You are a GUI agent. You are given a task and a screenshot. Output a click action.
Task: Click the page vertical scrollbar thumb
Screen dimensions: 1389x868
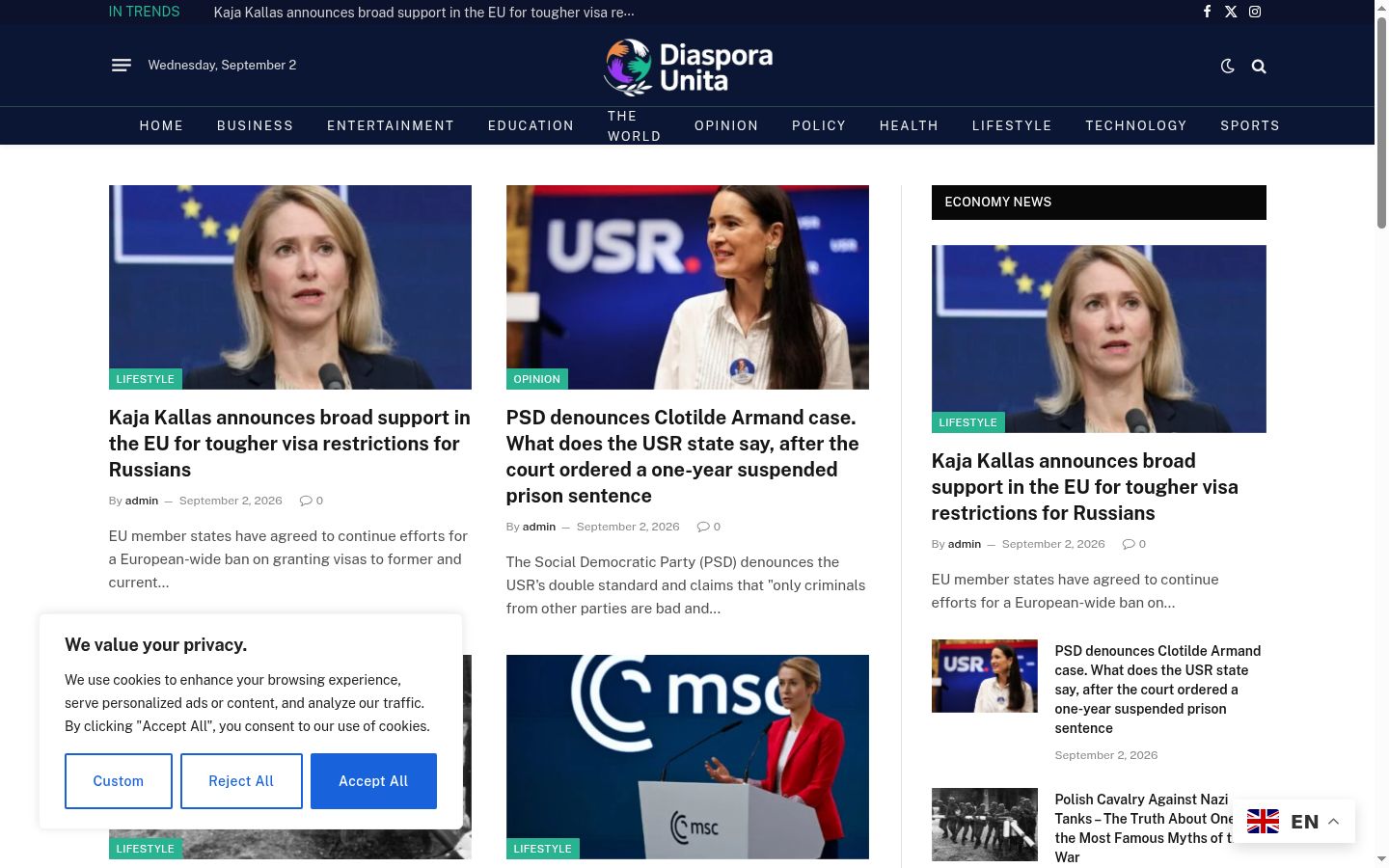pyautogui.click(x=1381, y=122)
